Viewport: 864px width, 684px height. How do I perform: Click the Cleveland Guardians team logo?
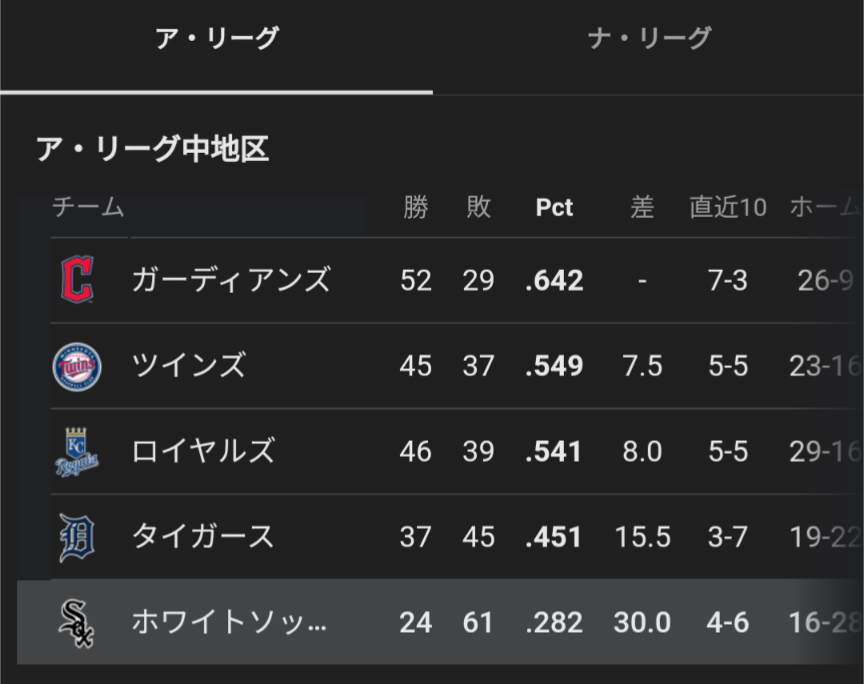(x=77, y=280)
